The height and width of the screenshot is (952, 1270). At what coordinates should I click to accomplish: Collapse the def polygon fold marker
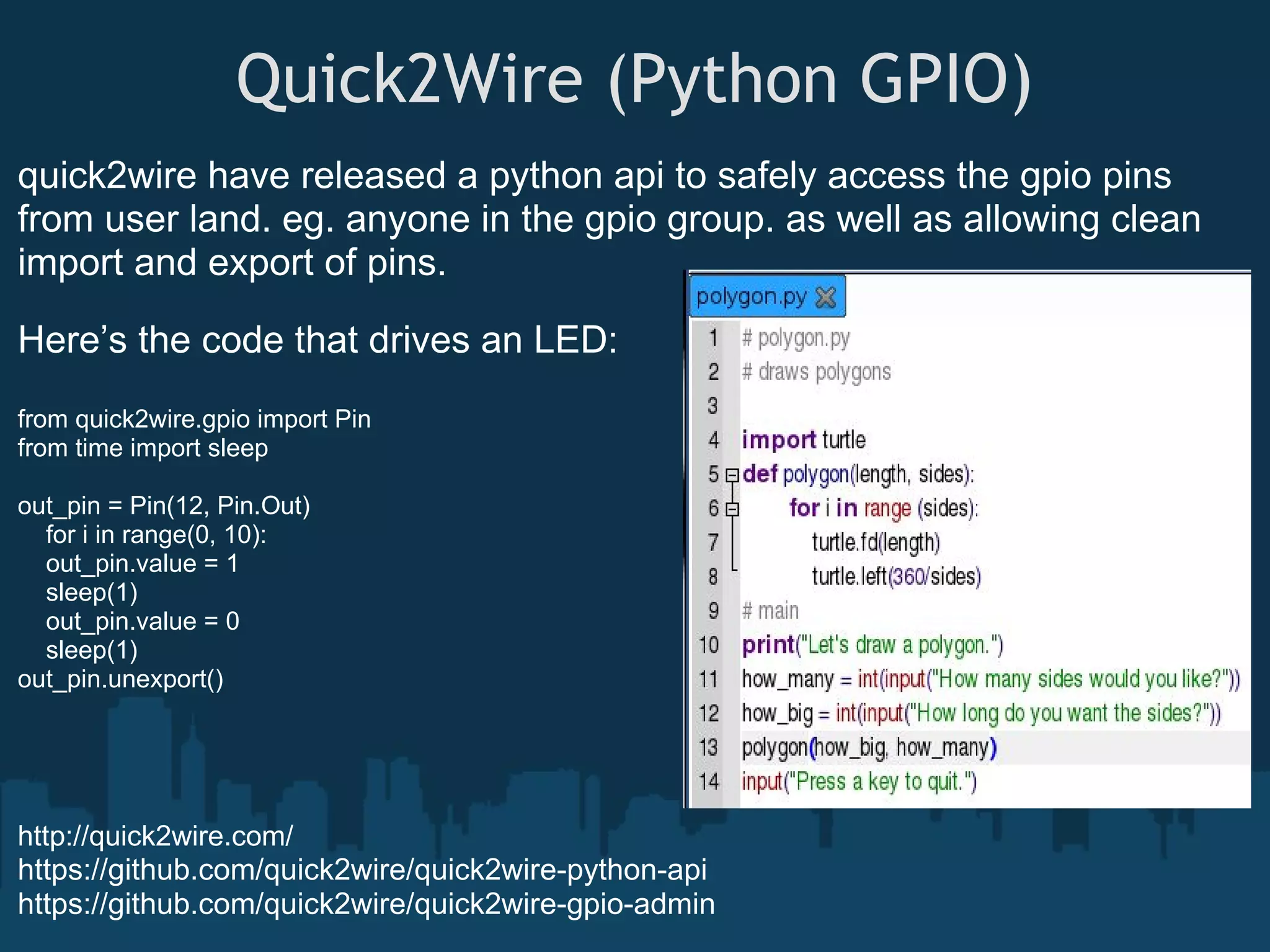pyautogui.click(x=732, y=475)
